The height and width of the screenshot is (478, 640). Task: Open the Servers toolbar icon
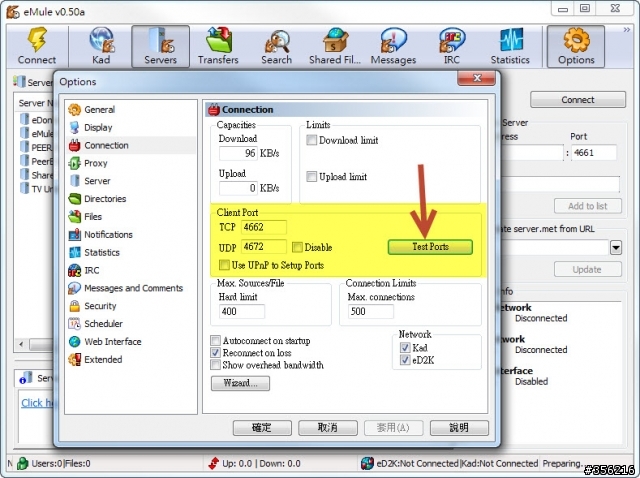point(160,46)
